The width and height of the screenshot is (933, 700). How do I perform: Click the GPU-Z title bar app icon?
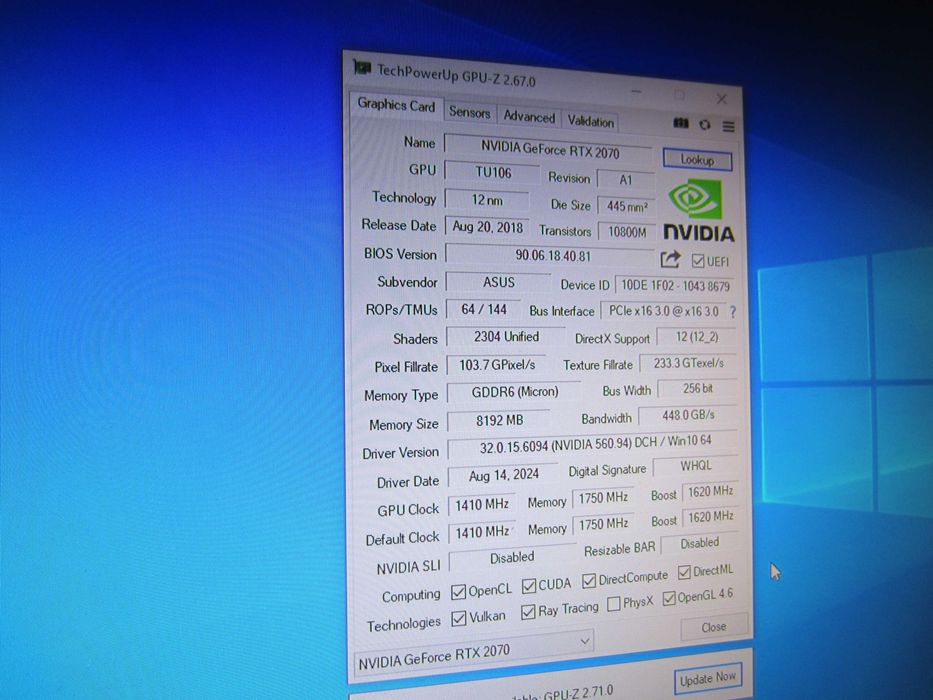coord(362,67)
